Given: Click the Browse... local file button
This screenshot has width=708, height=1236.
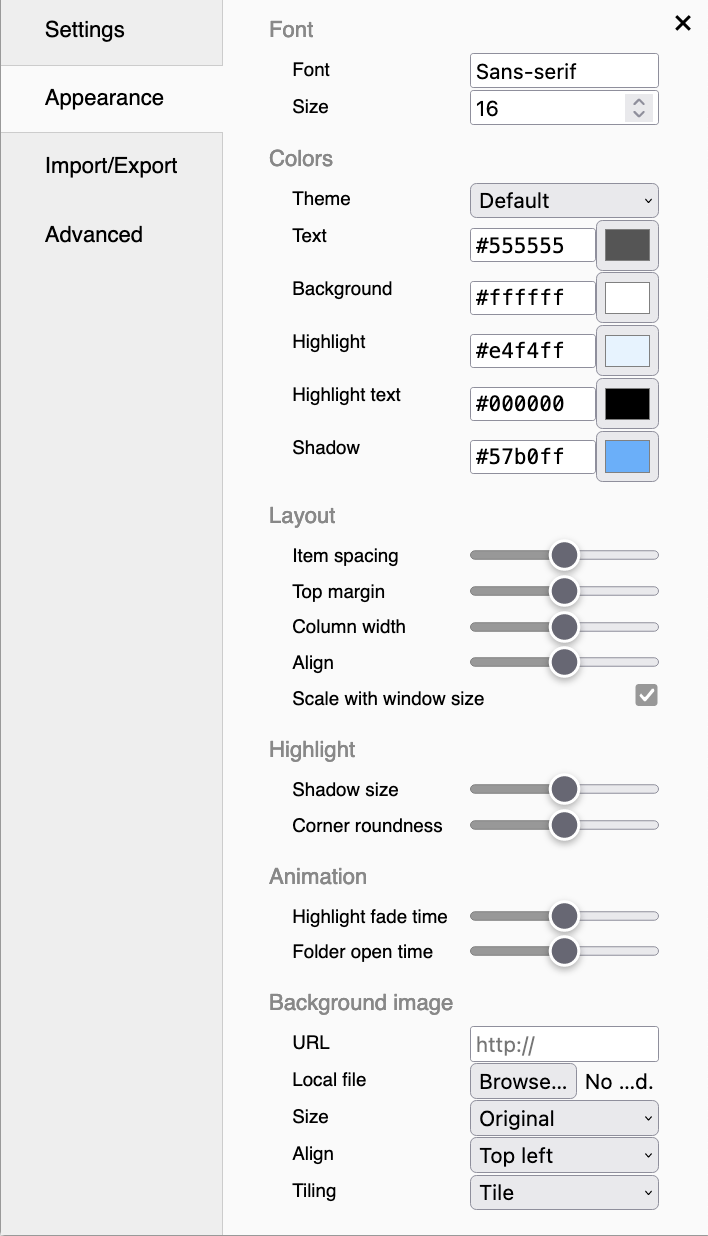Looking at the screenshot, I should tap(523, 1081).
